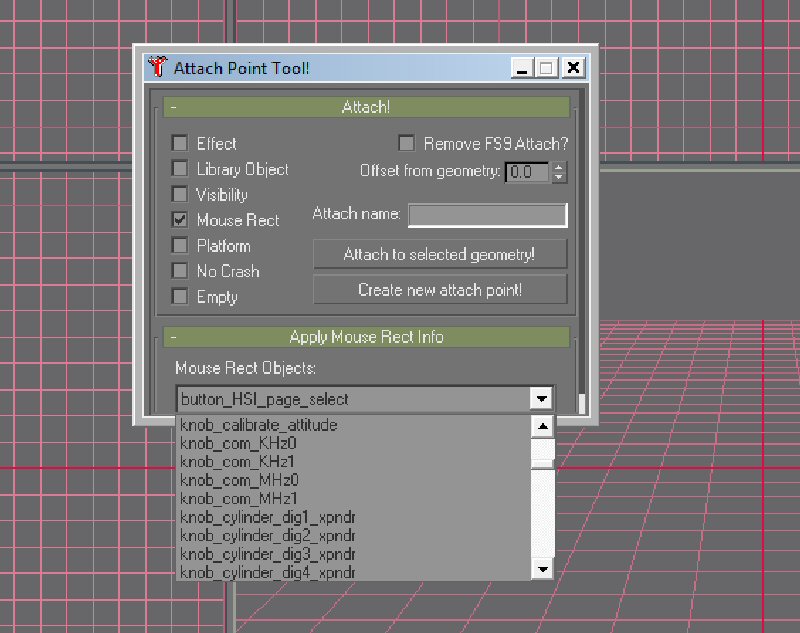
Task: Click the Offset from geometry spinner arrows
Action: point(558,172)
